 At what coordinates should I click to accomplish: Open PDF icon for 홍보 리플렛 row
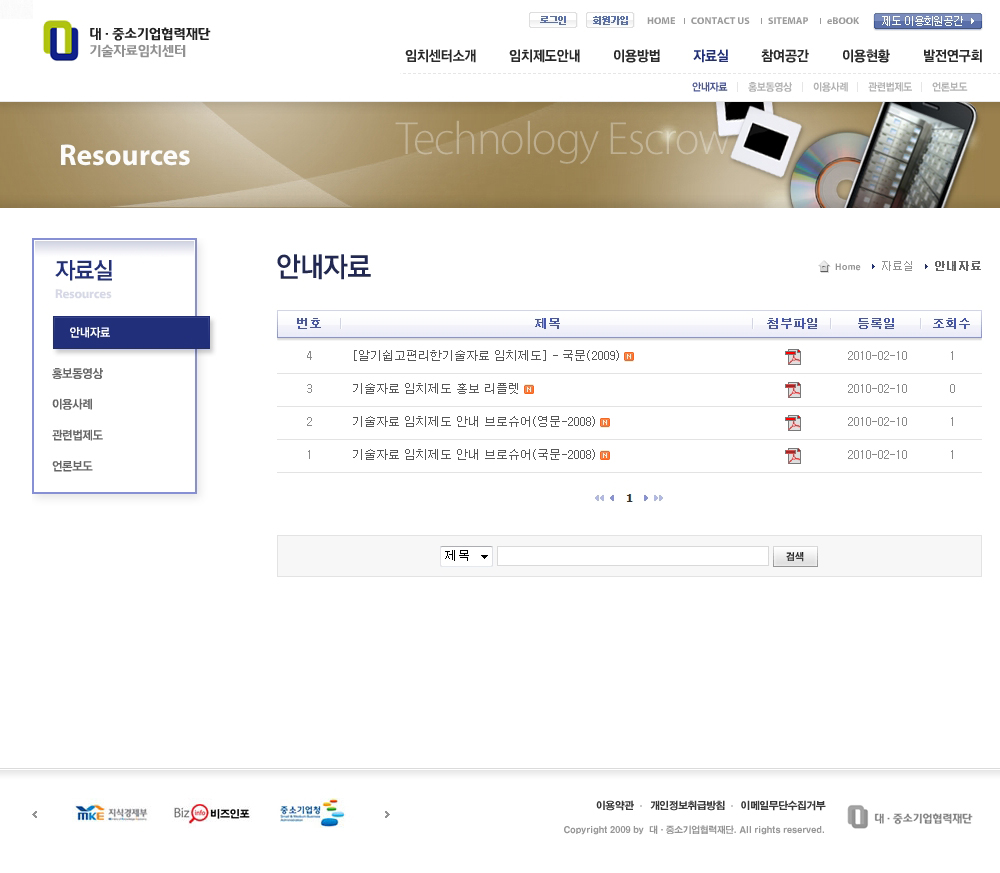coord(793,390)
